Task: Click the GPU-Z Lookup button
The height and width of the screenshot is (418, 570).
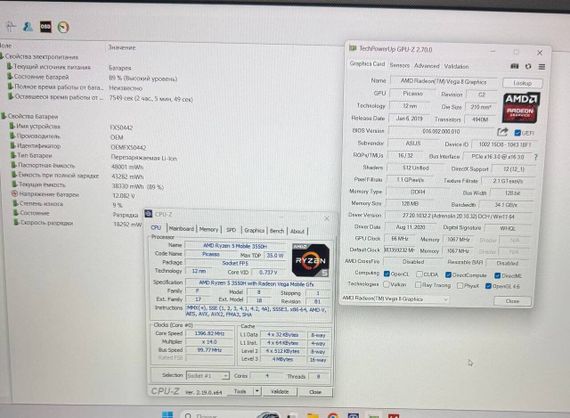Action: tap(522, 83)
